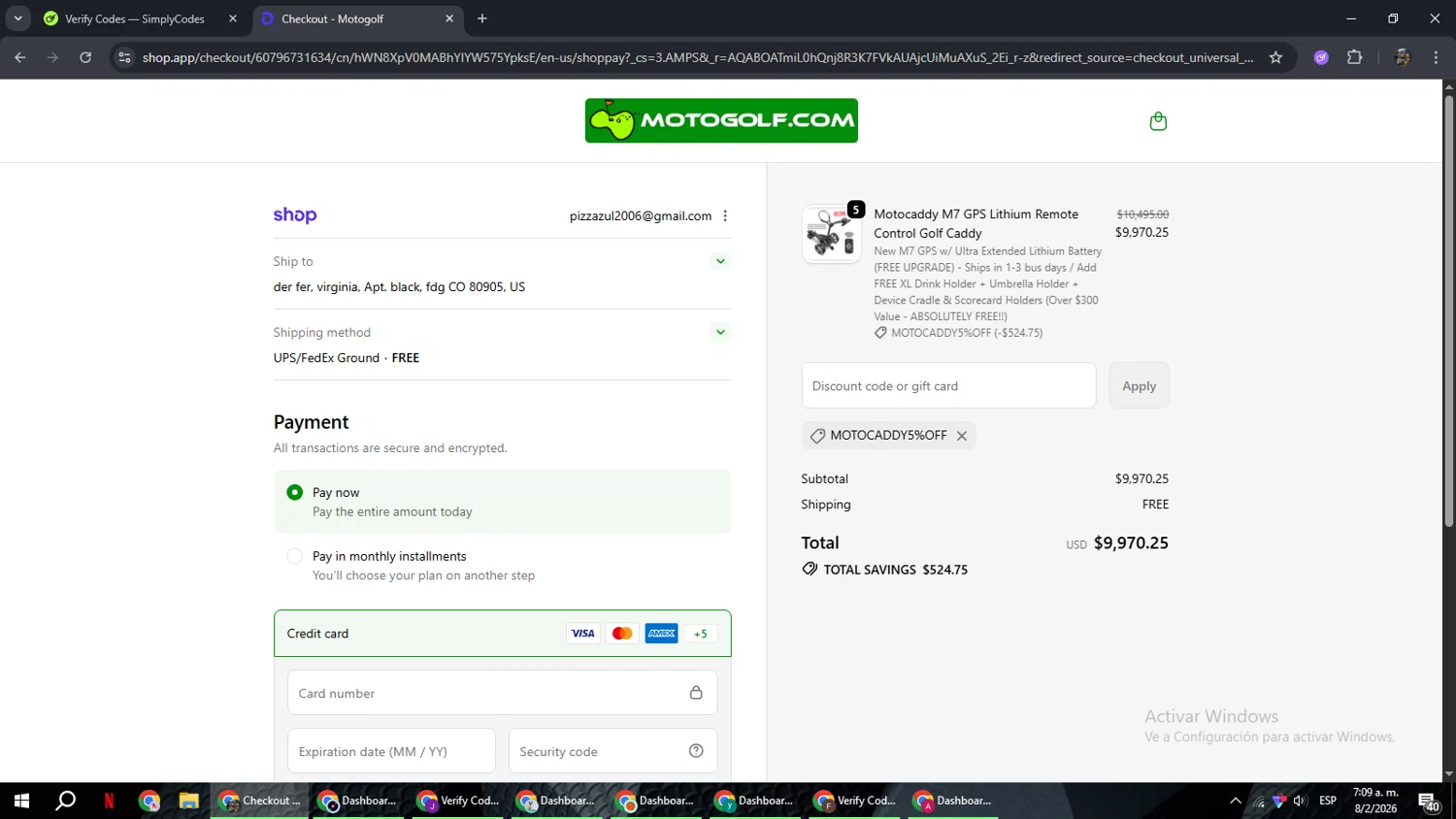Open File Explorer from the taskbar

coord(188,801)
